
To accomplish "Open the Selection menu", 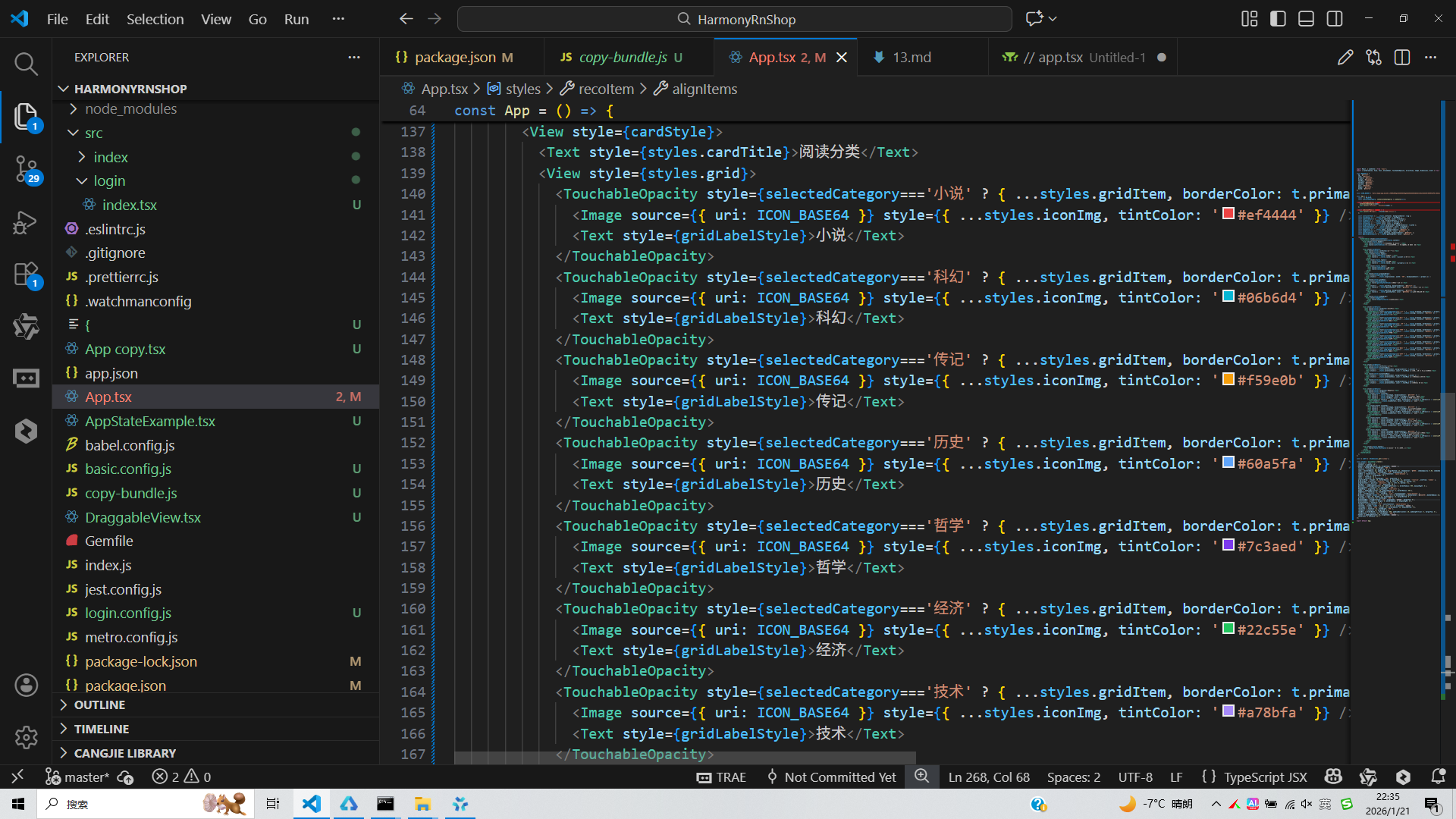I will tap(155, 19).
